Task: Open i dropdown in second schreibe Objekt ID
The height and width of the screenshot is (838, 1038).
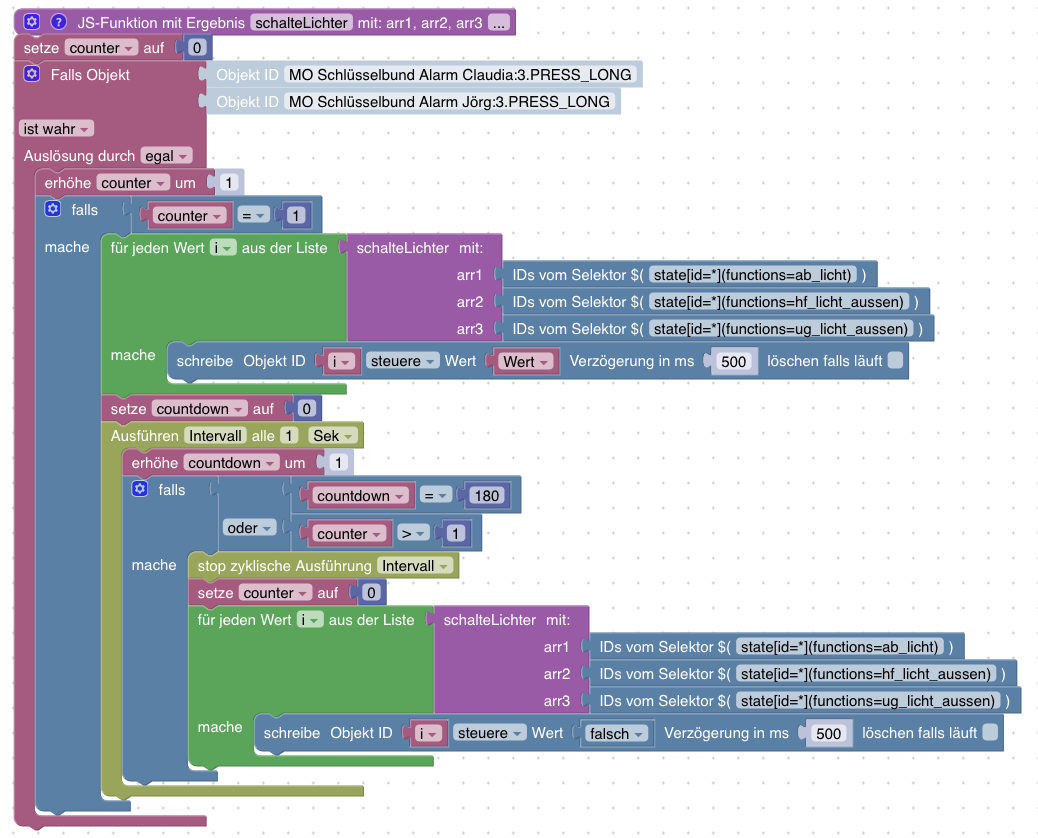Action: click(x=427, y=733)
